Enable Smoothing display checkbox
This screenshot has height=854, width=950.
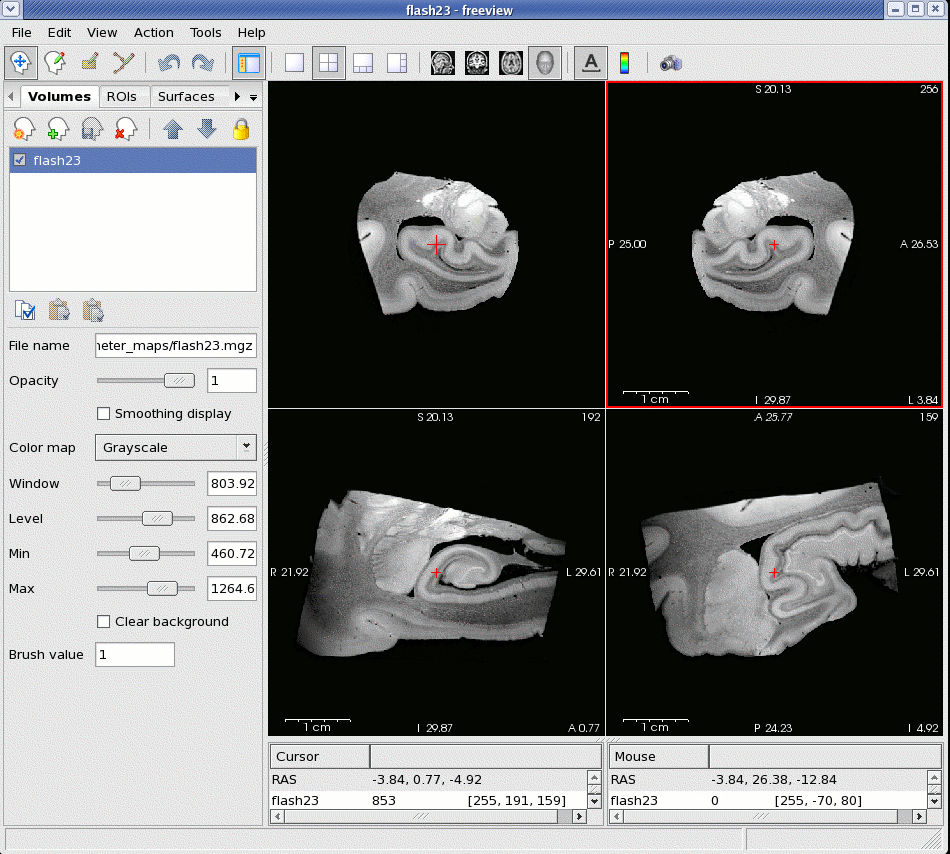(x=103, y=414)
